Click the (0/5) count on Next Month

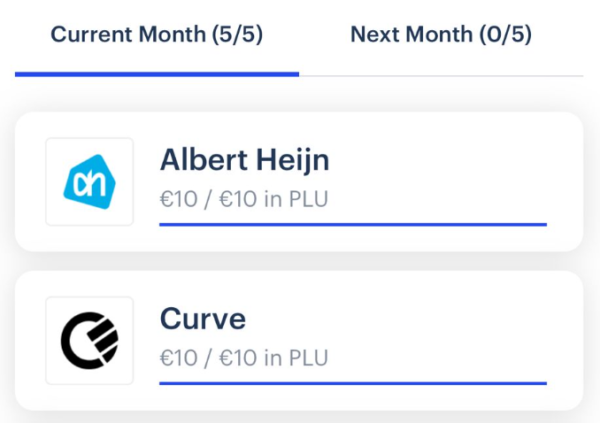click(x=505, y=35)
